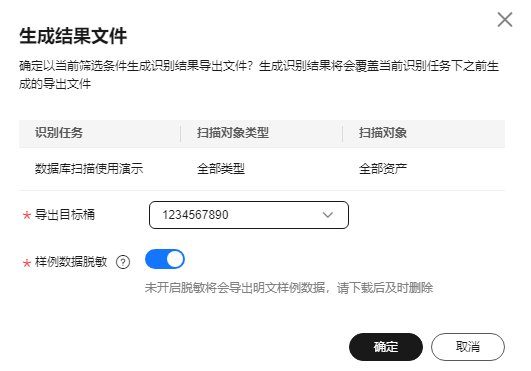
Task: Cancel with the 取消 button
Action: click(468, 347)
